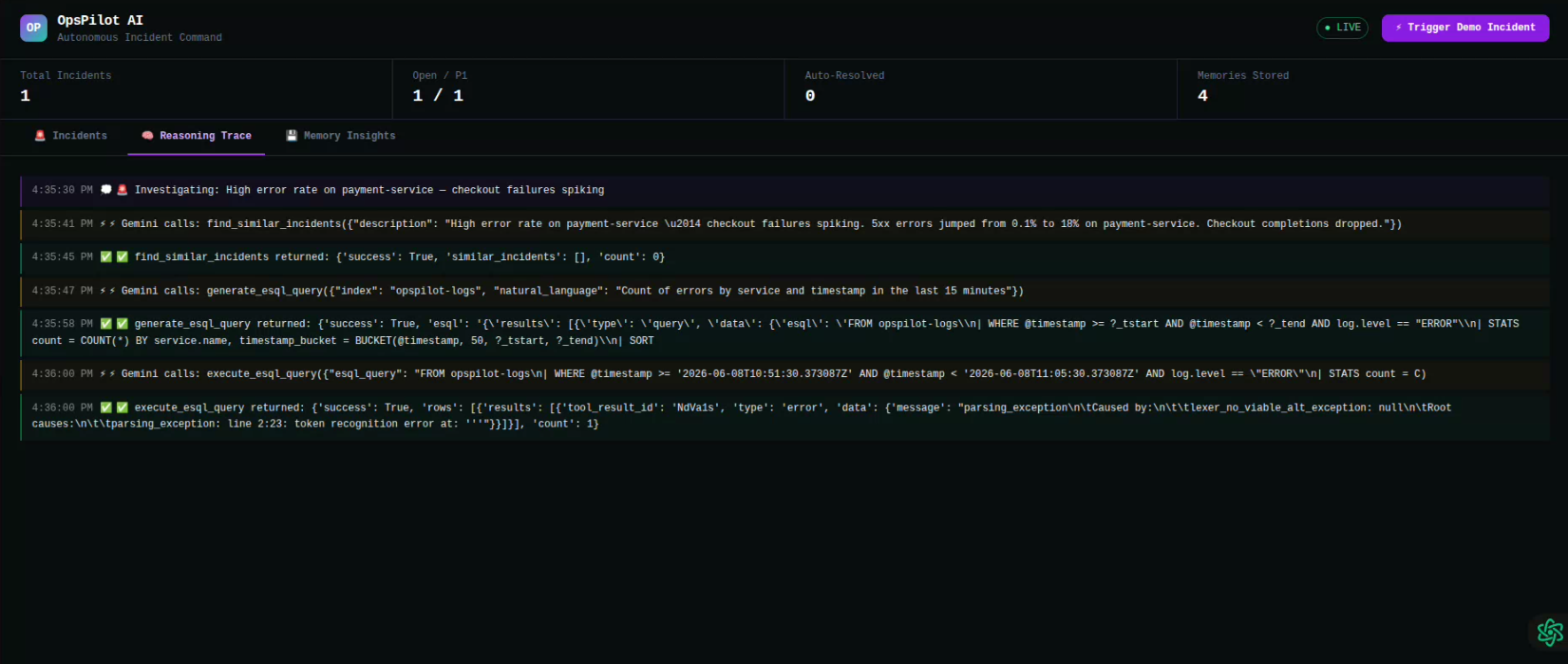This screenshot has height=664, width=1568.
Task: Open the Incidents tab
Action: click(x=71, y=136)
